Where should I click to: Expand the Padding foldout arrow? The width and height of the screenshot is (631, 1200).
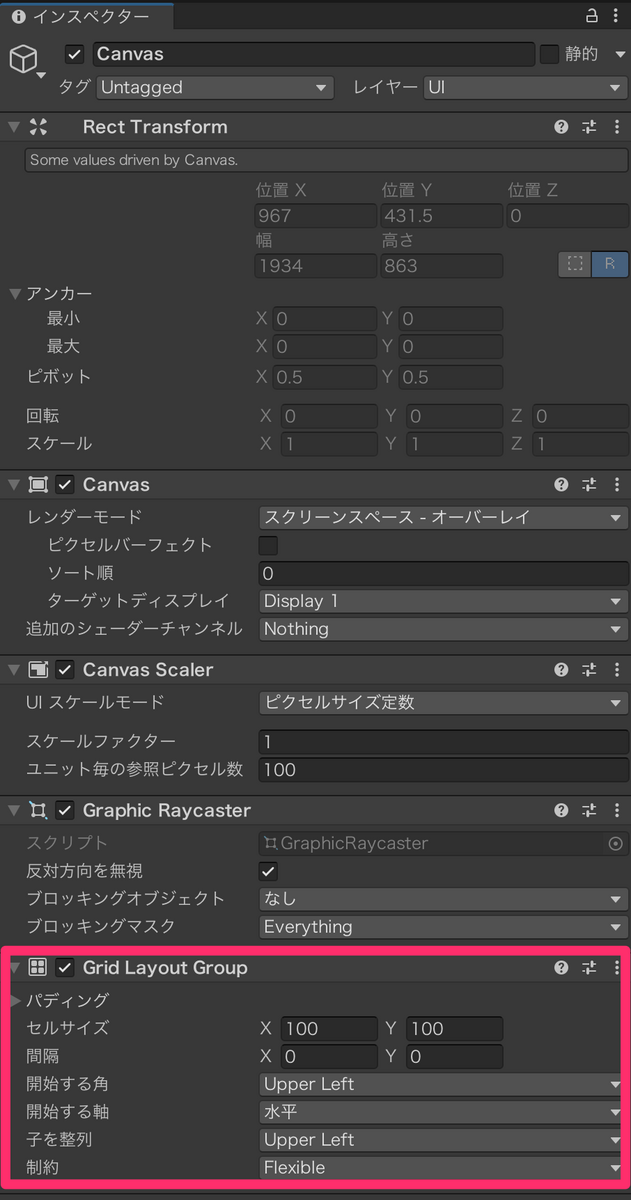15,1000
